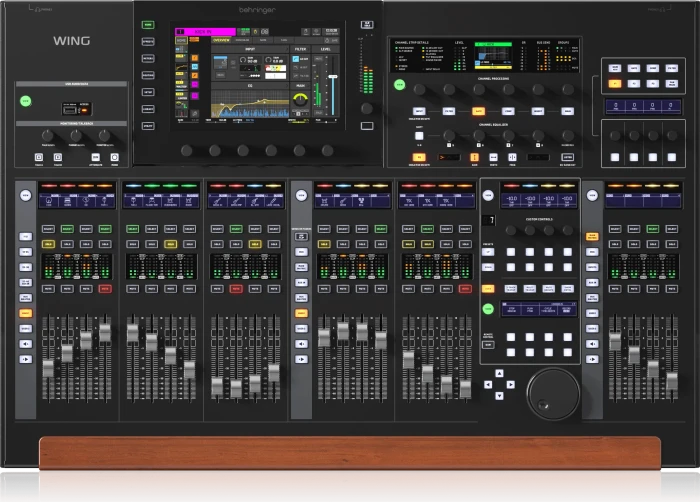Adjust the fourth channel fader of leftmost fader bank
The width and height of the screenshot is (700, 502).
(105, 333)
